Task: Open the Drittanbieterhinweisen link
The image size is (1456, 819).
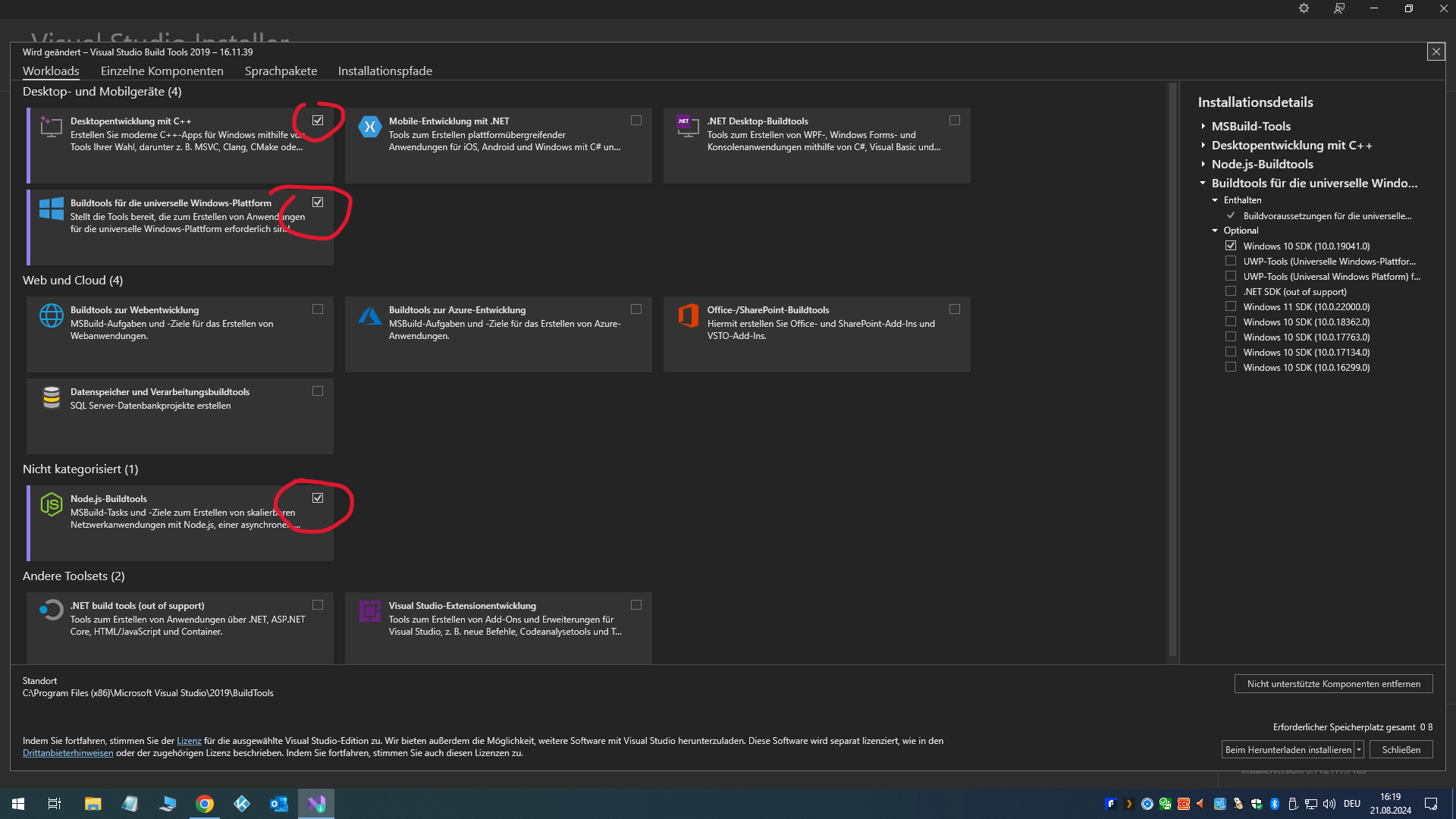Action: 68,753
